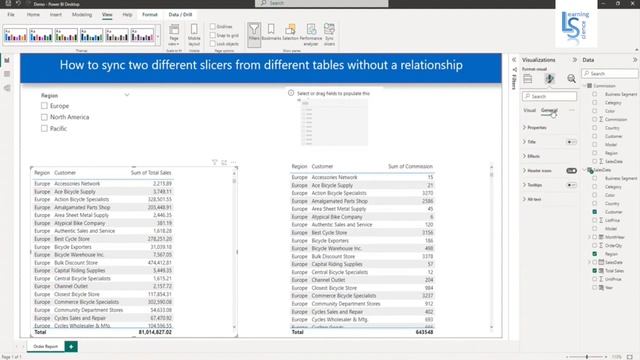Click the format pane Search field

pos(549,96)
